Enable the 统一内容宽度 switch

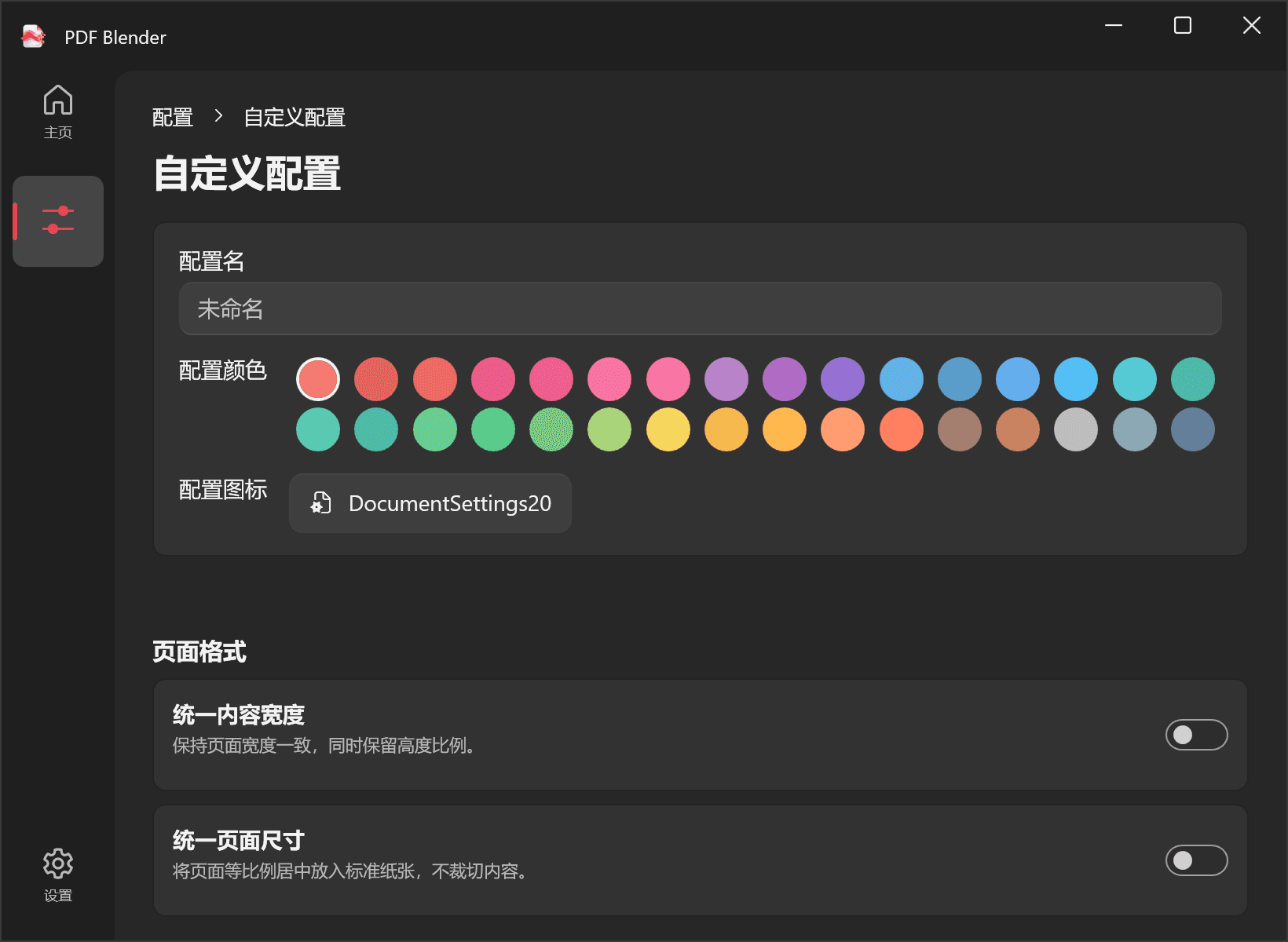coord(1196,735)
